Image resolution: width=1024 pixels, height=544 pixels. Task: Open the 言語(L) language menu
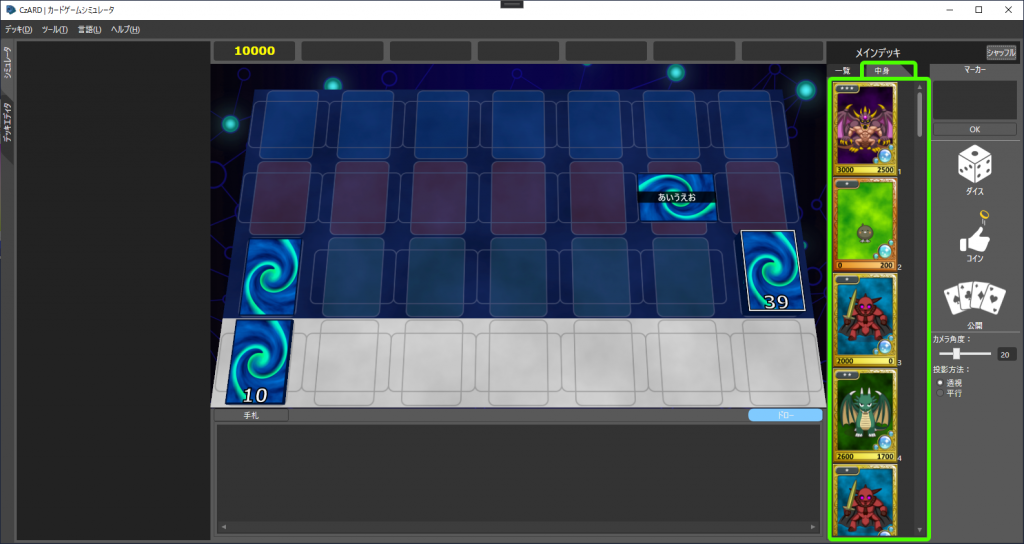click(89, 29)
